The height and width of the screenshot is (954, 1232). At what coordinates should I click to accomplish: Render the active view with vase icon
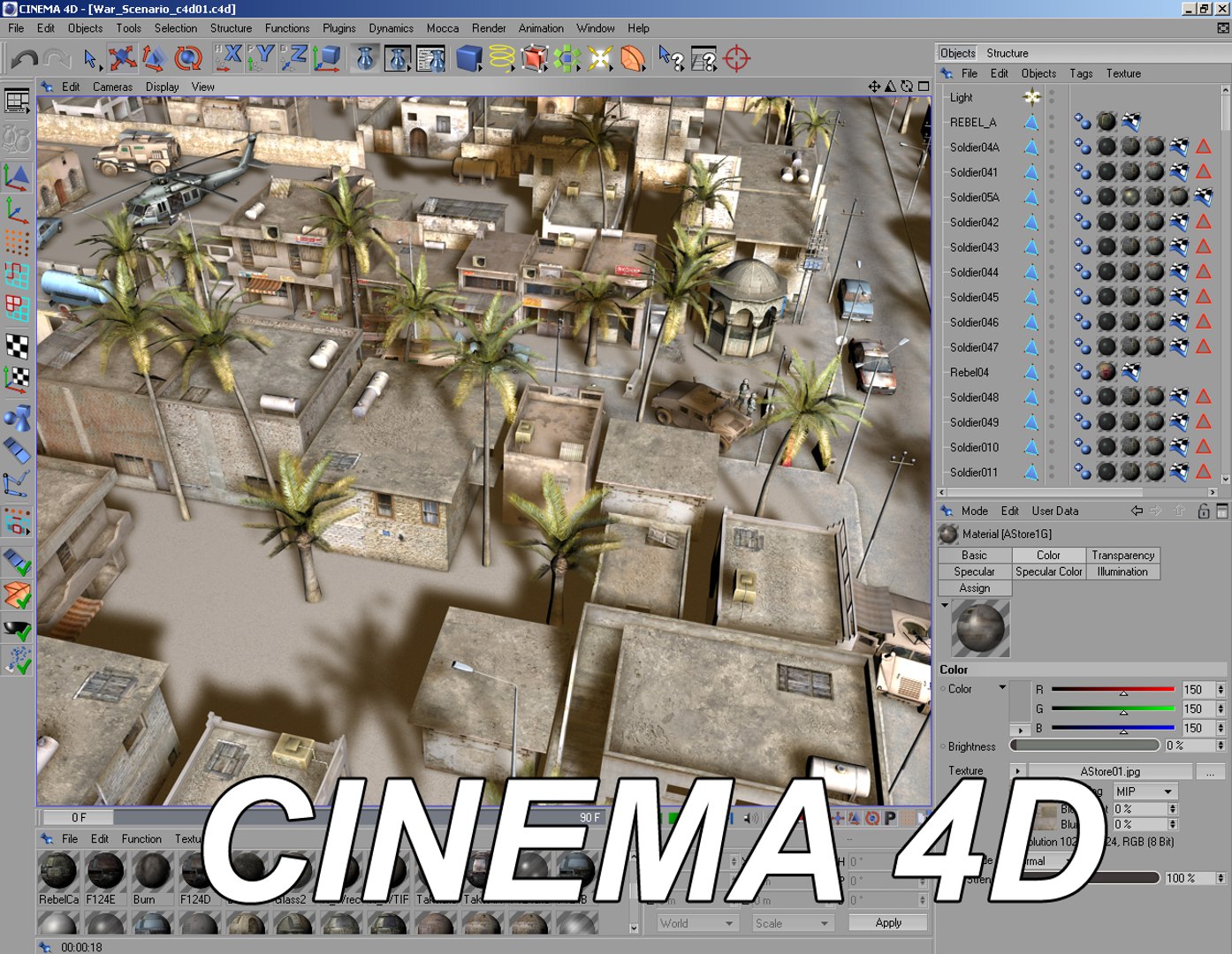[365, 58]
